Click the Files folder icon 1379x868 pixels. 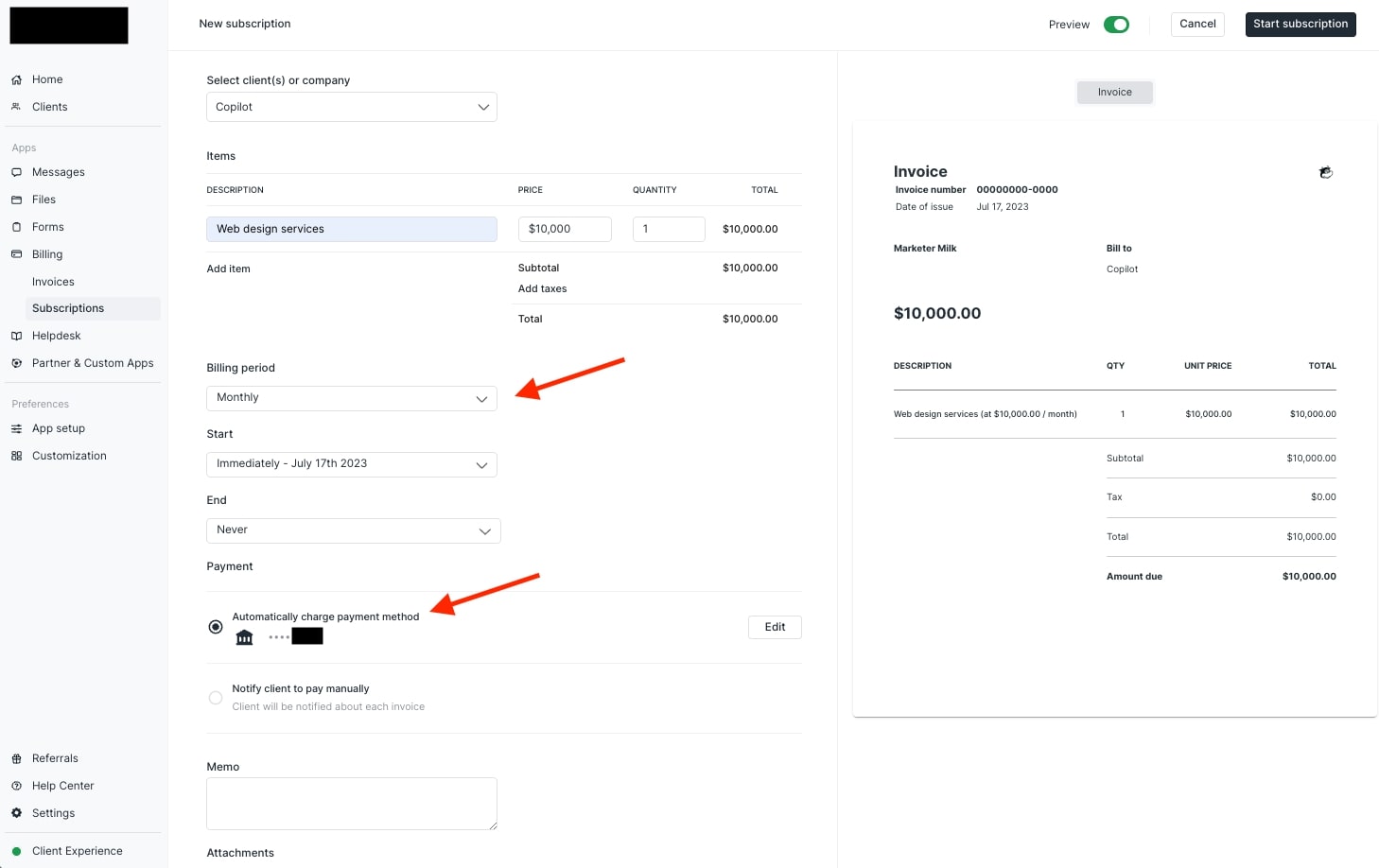pyautogui.click(x=16, y=200)
